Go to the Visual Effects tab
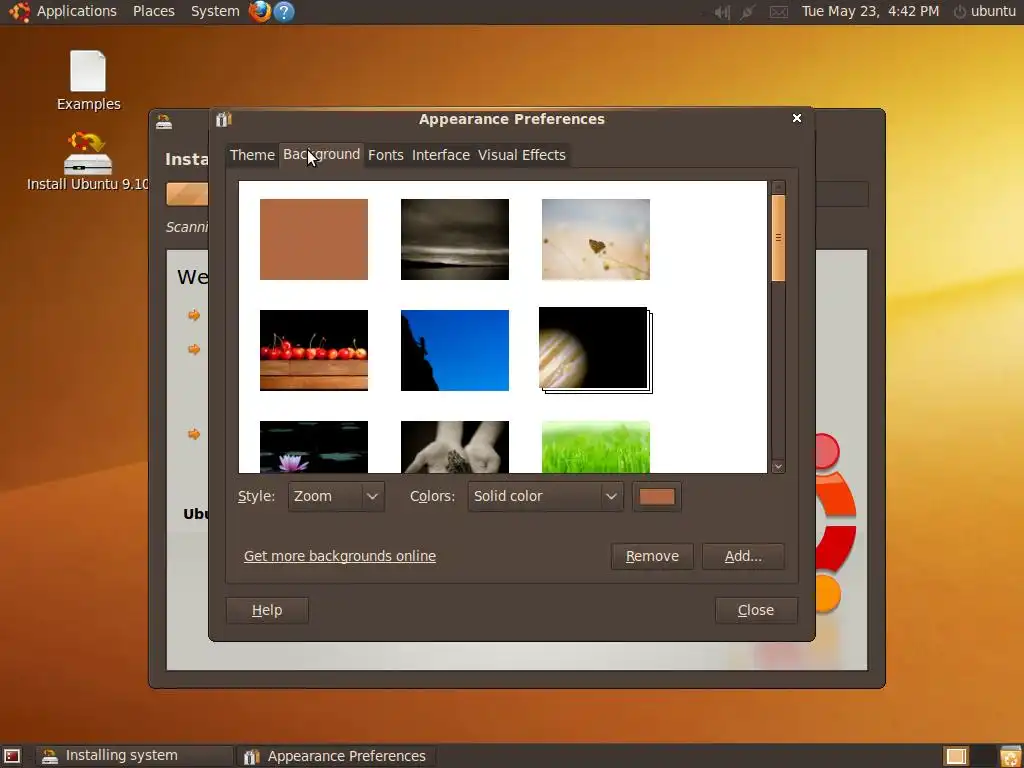Screen dimensions: 1024x768 (522, 155)
